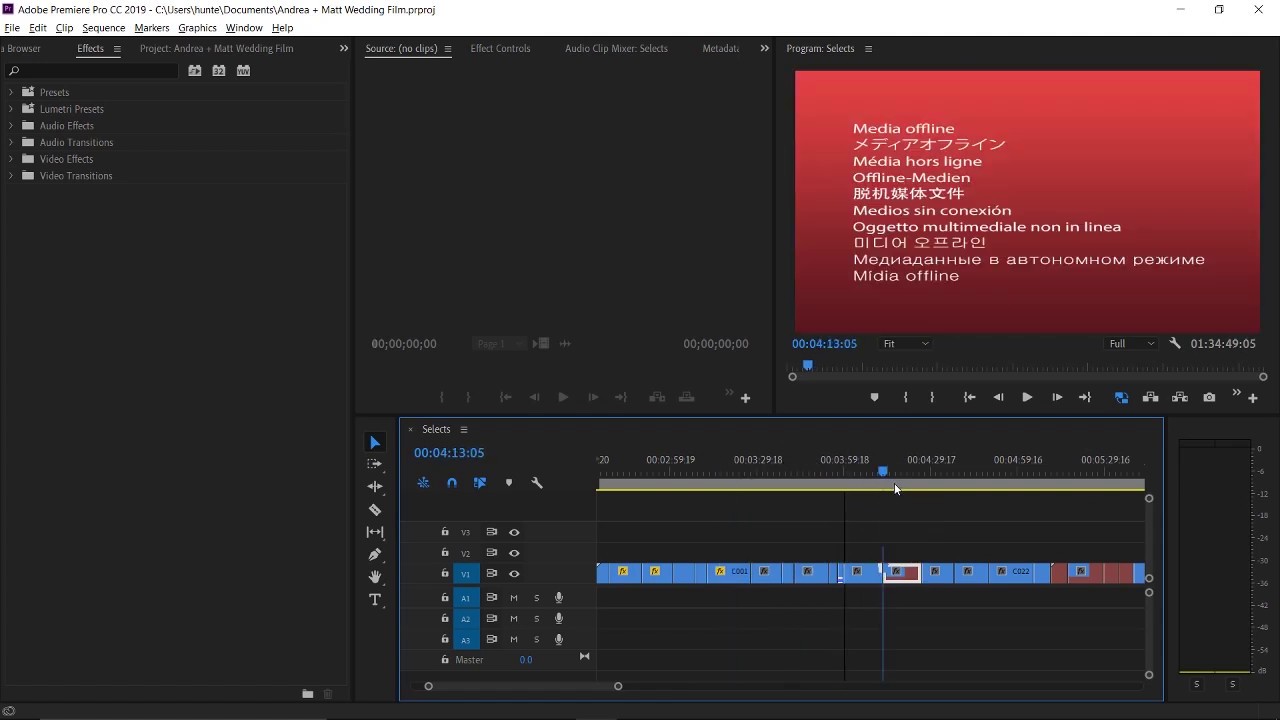
Task: Switch to Audio Clip Mixer: Selects tab
Action: click(x=616, y=48)
